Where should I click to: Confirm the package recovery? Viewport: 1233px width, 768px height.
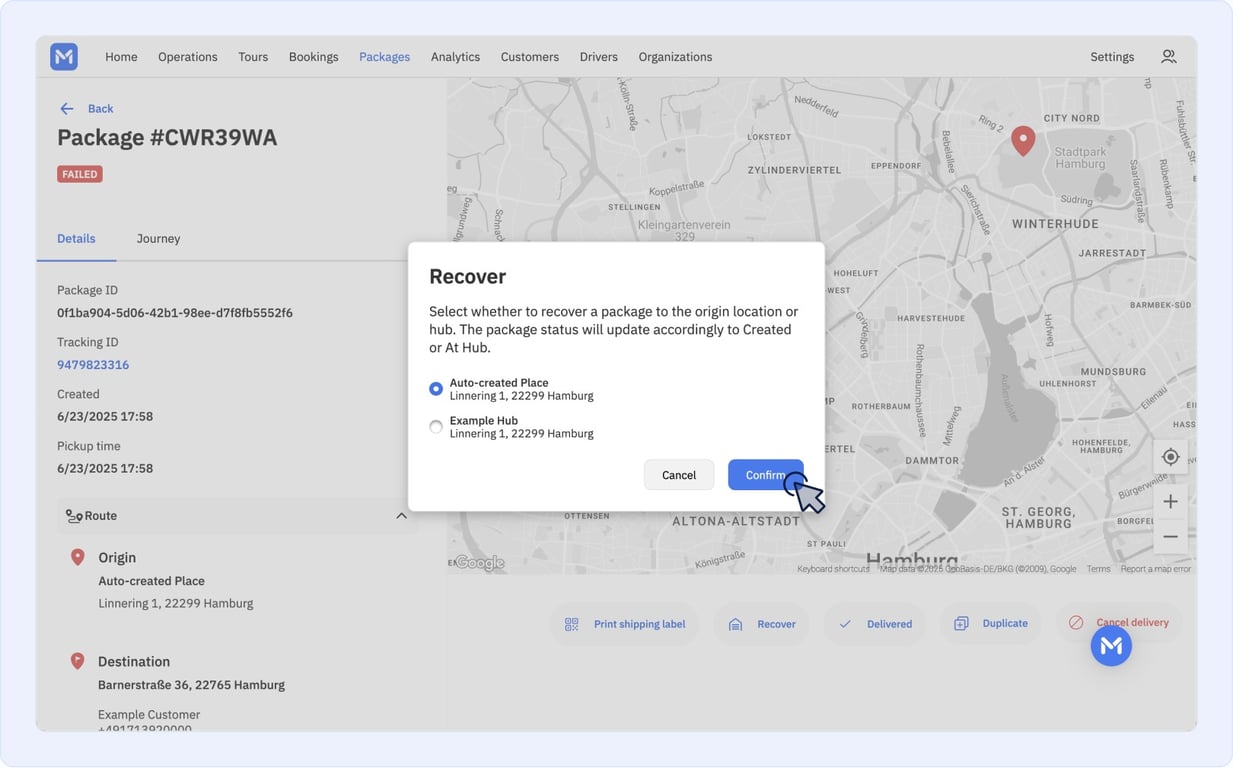click(x=766, y=475)
